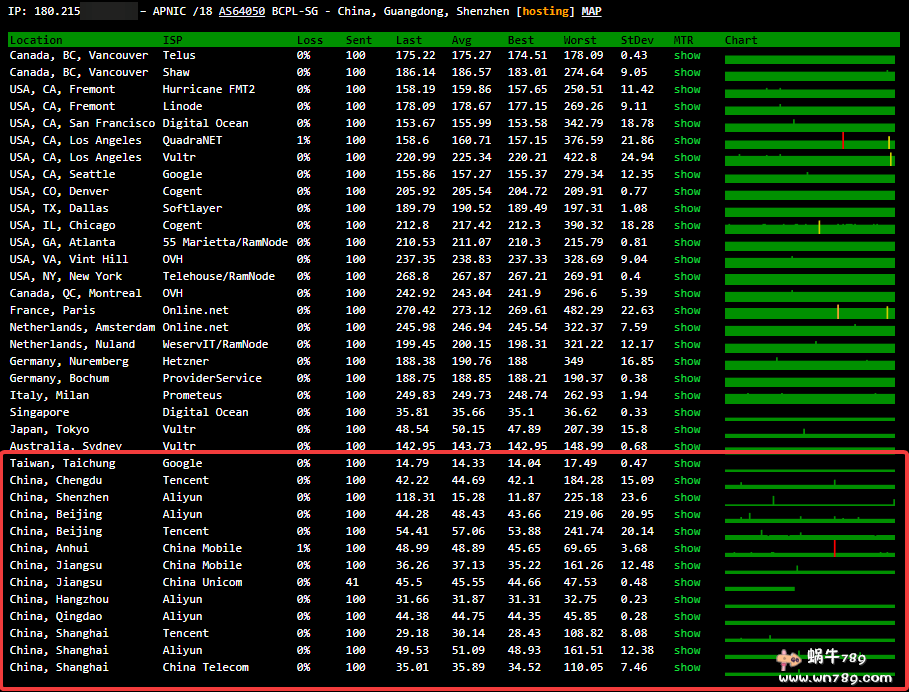
Task: Show MTR for Taiwan Taichung Google row
Action: (x=687, y=464)
